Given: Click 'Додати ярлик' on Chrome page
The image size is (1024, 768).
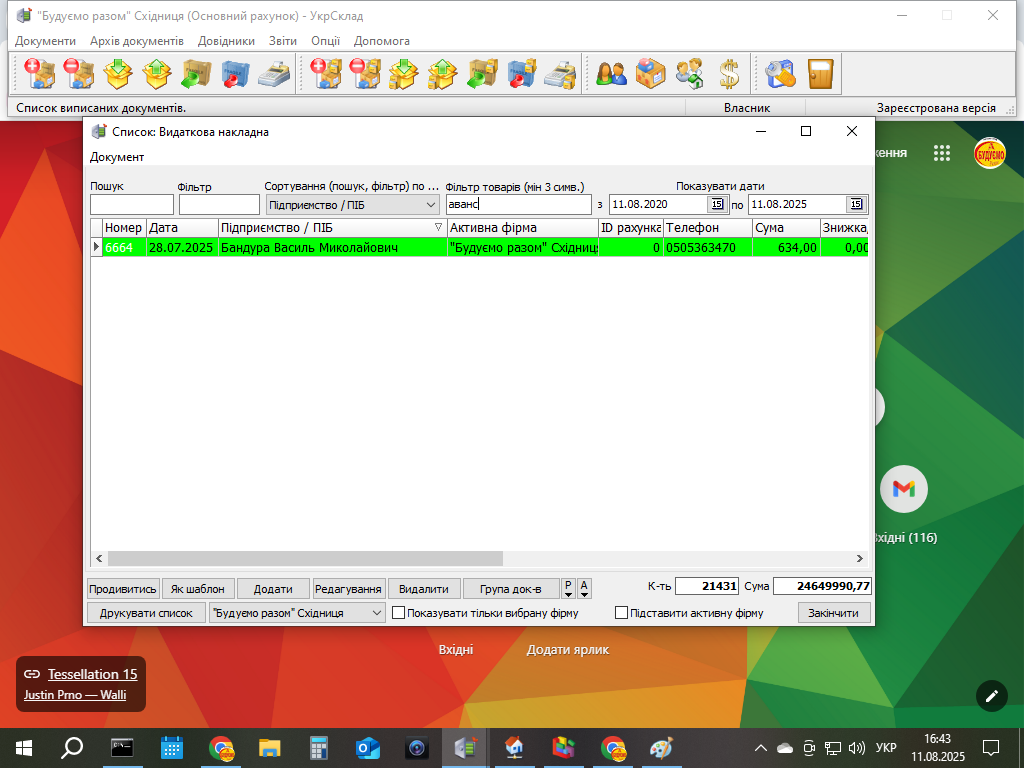Looking at the screenshot, I should (568, 650).
